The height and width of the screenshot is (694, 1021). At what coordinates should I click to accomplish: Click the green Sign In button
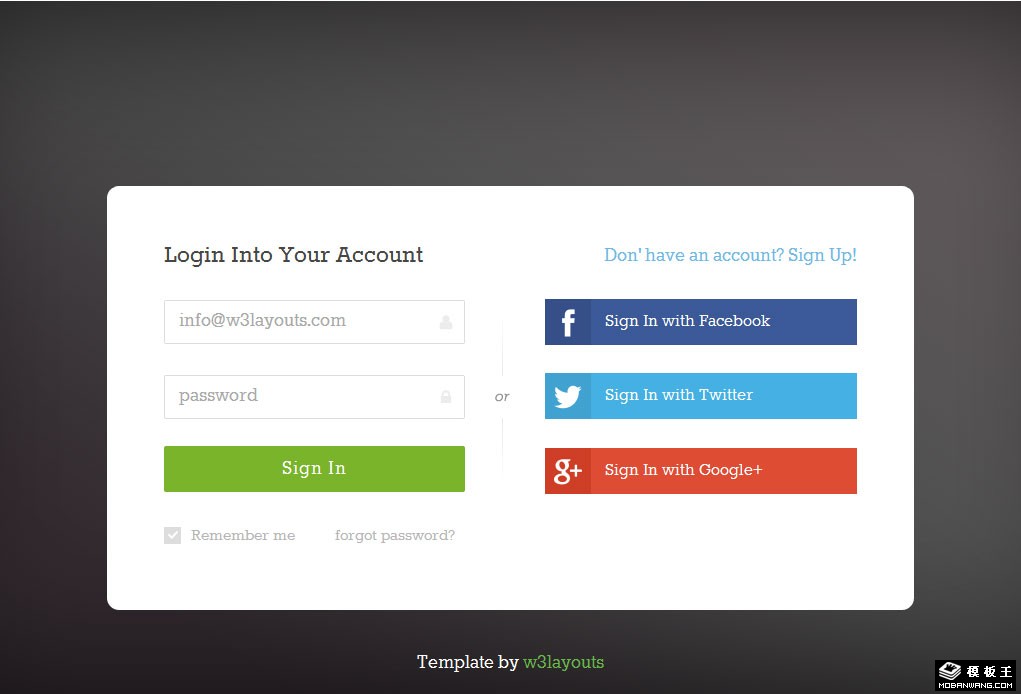pyautogui.click(x=315, y=469)
